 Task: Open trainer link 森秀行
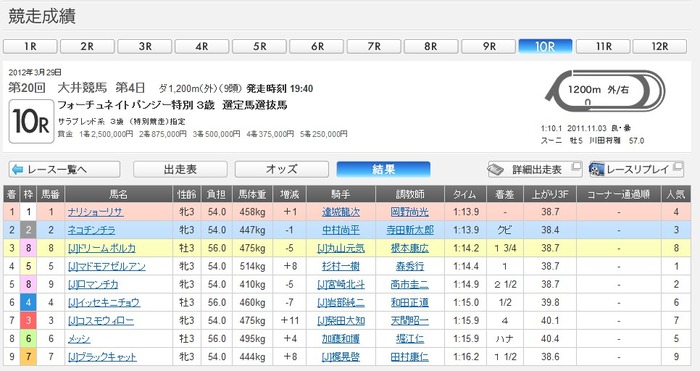click(409, 267)
